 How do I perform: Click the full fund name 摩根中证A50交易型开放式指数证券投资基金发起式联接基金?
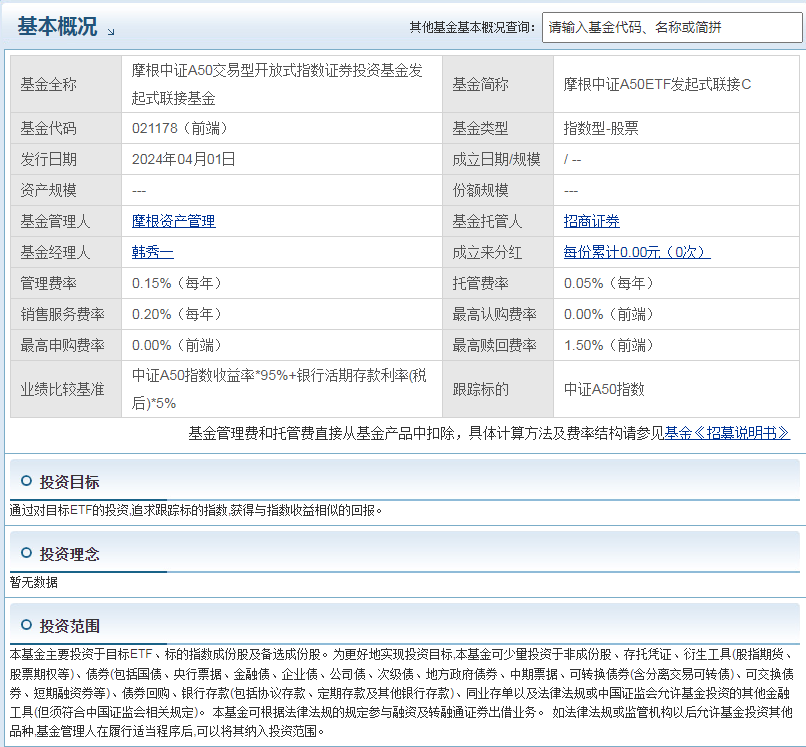click(x=277, y=84)
